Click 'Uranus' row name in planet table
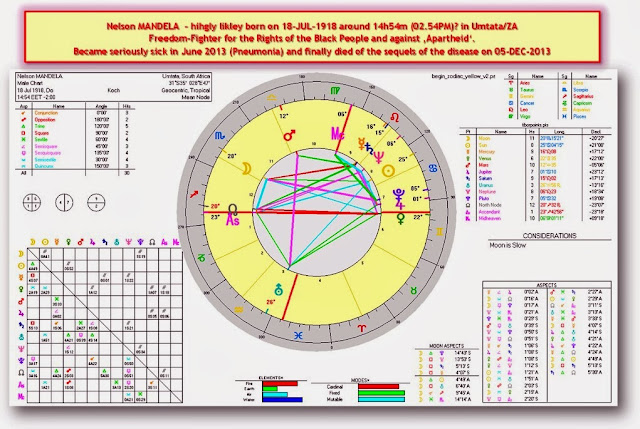The height and width of the screenshot is (429, 640). pos(486,185)
